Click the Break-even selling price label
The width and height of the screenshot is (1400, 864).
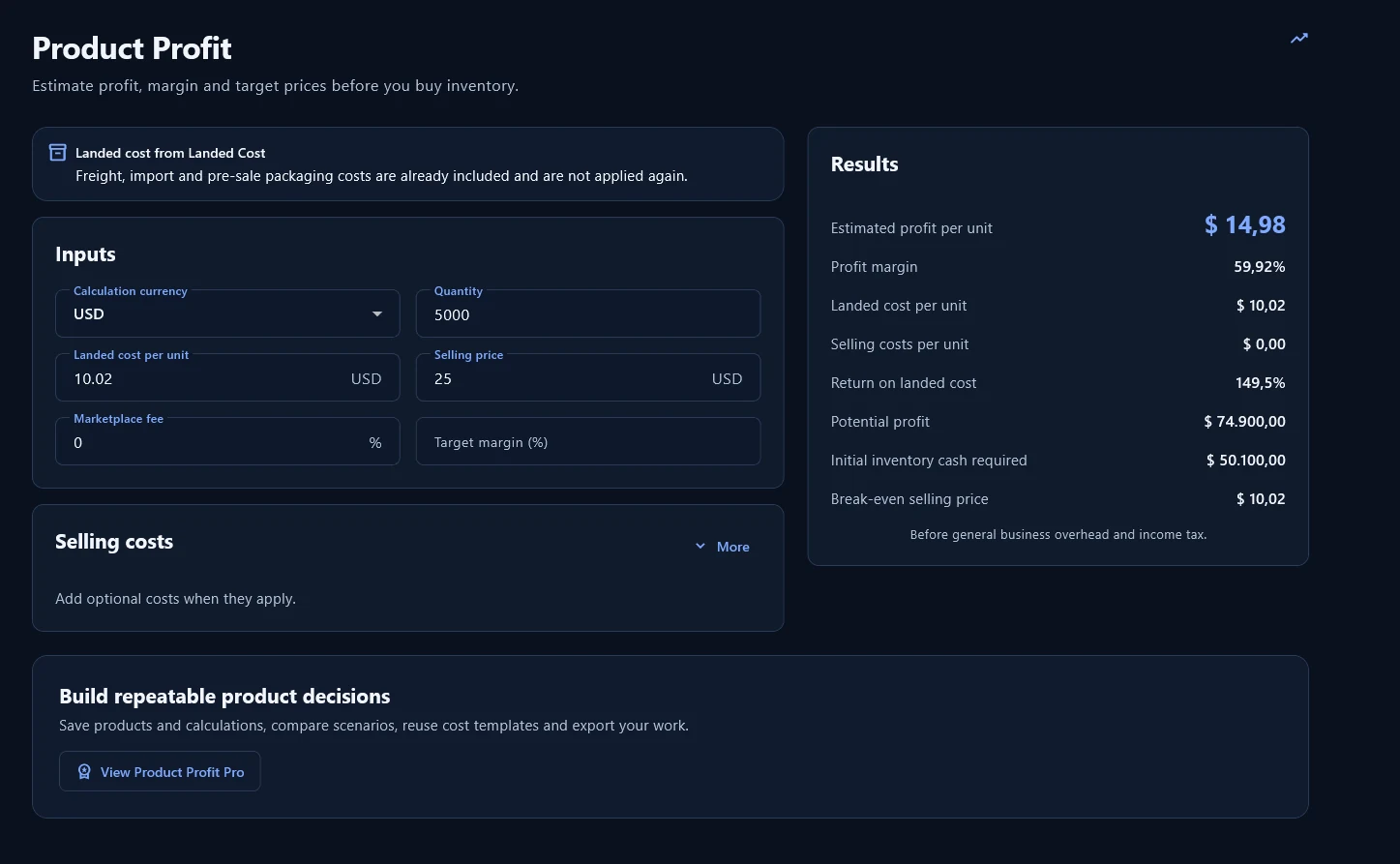pyautogui.click(x=909, y=499)
